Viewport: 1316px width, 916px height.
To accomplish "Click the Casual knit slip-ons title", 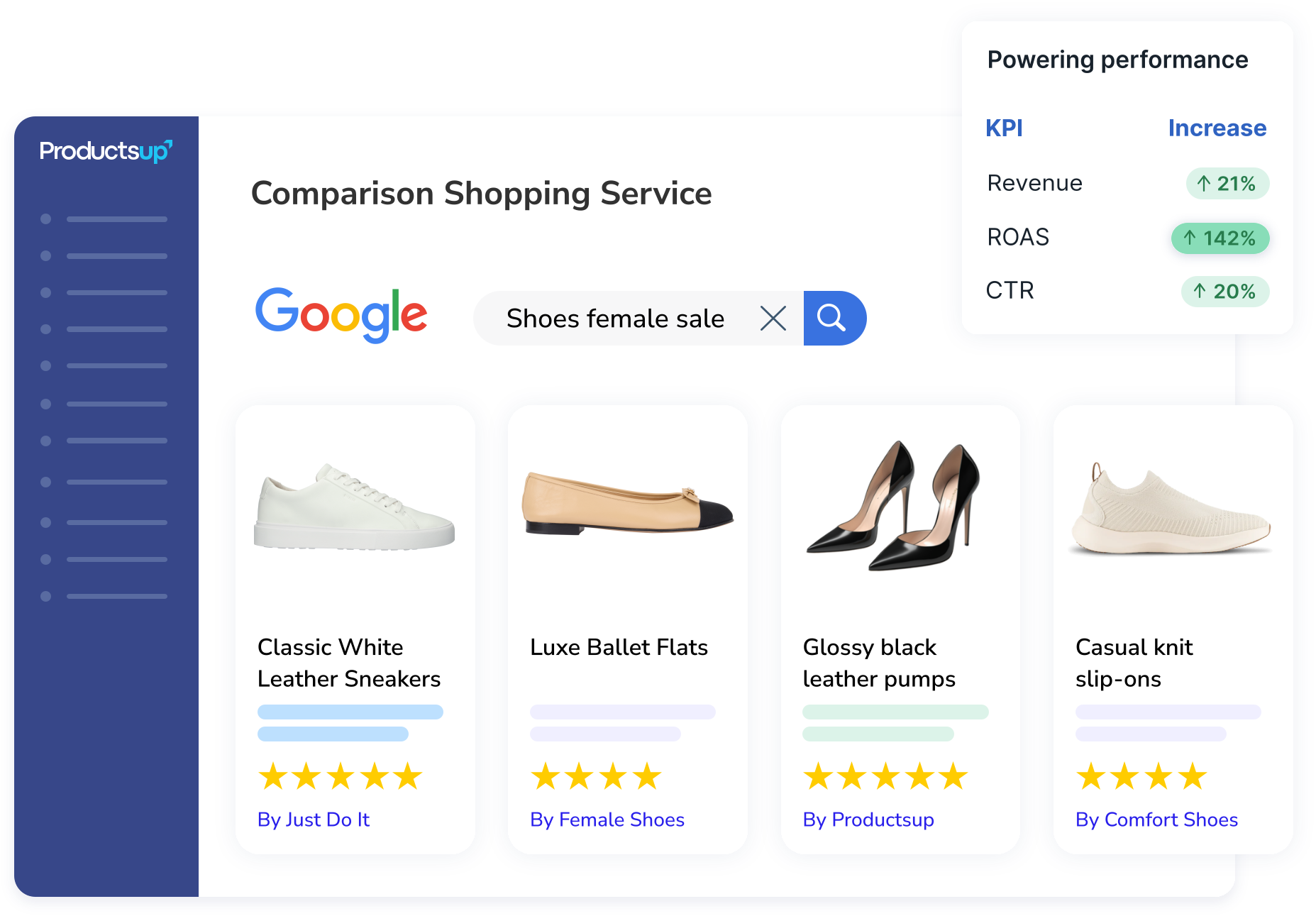I will pyautogui.click(x=1134, y=663).
